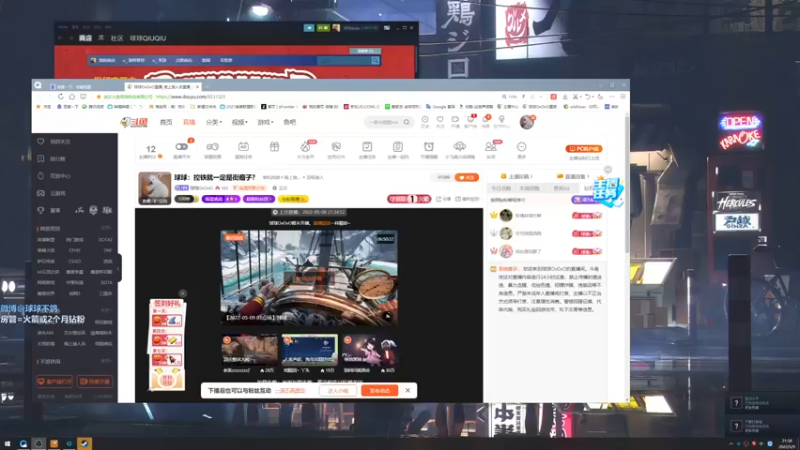This screenshot has width=800, height=450.
Task: Open the More ellipsis icon in toolbar
Action: coord(521,147)
